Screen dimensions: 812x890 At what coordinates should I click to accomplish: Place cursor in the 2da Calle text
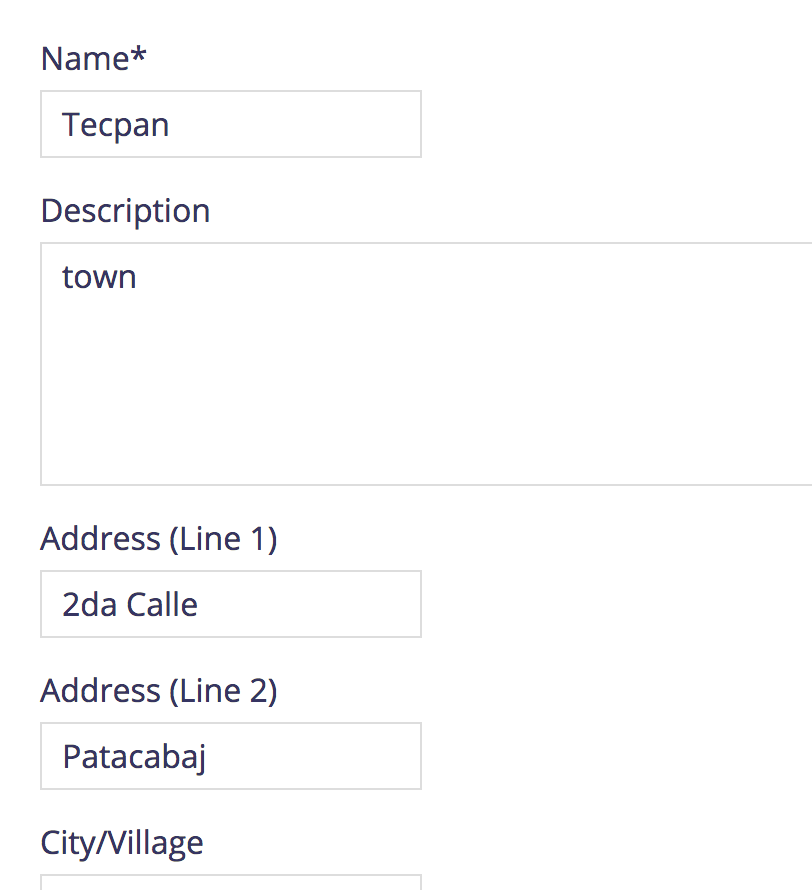[x=130, y=604]
